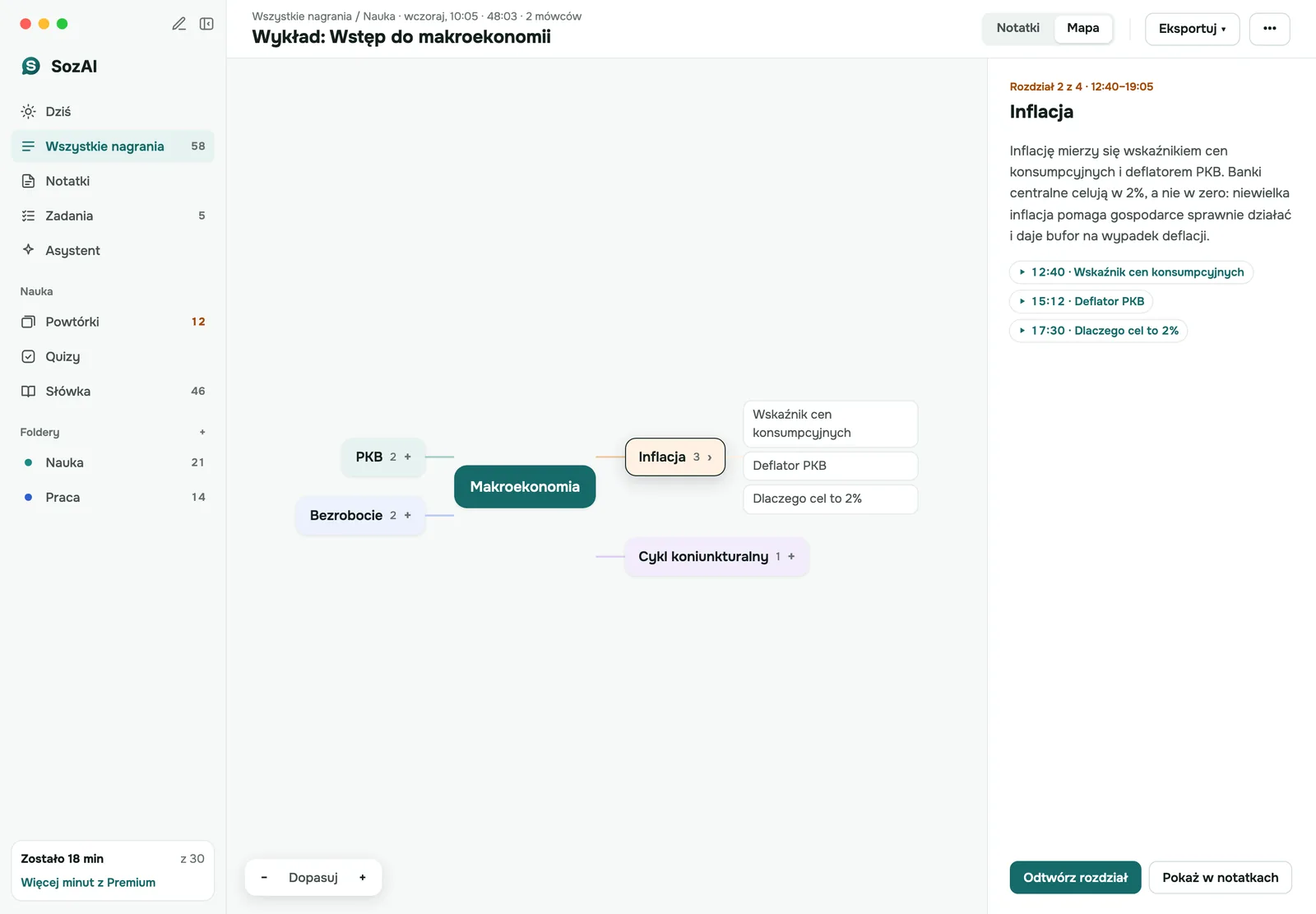Add a new folder with plus icon

(202, 432)
